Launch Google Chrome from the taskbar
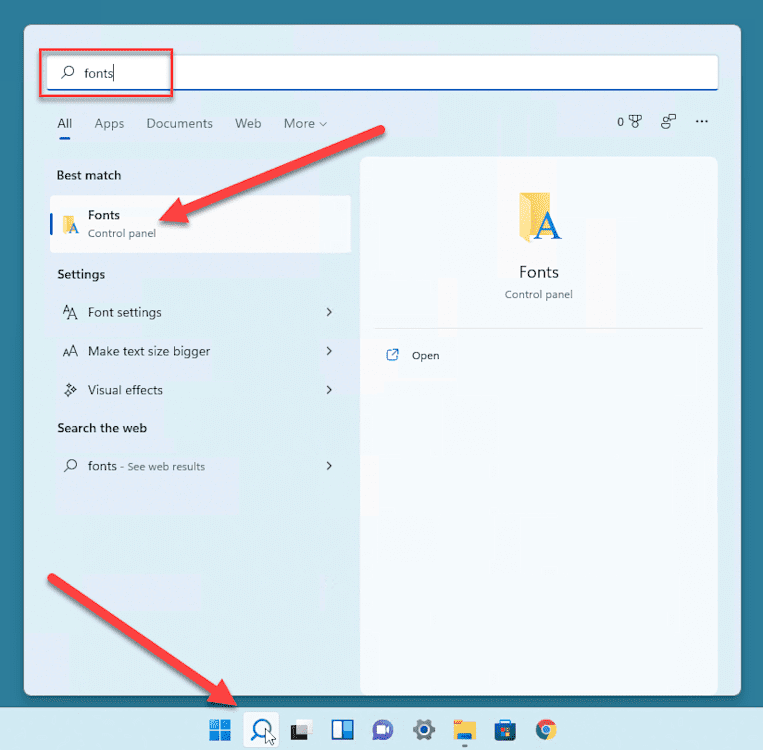 (x=546, y=730)
